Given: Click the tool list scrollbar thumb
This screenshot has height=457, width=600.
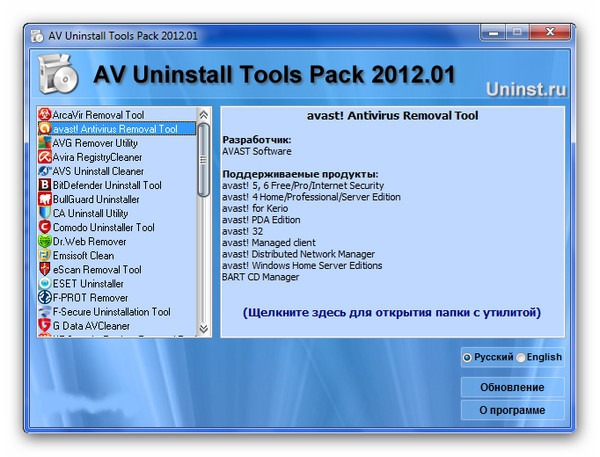Looking at the screenshot, I should click(x=204, y=160).
